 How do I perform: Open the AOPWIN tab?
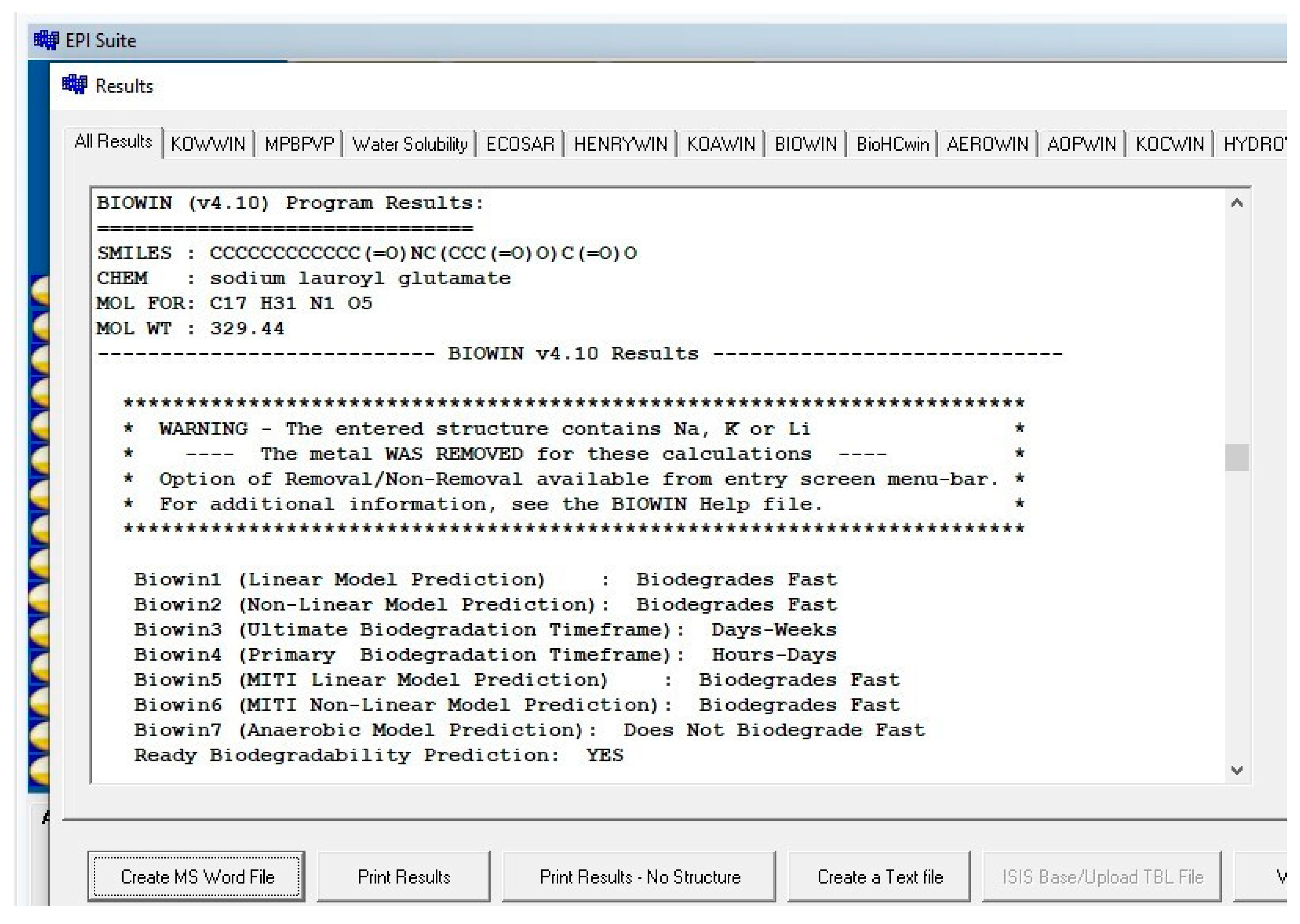tap(1081, 144)
